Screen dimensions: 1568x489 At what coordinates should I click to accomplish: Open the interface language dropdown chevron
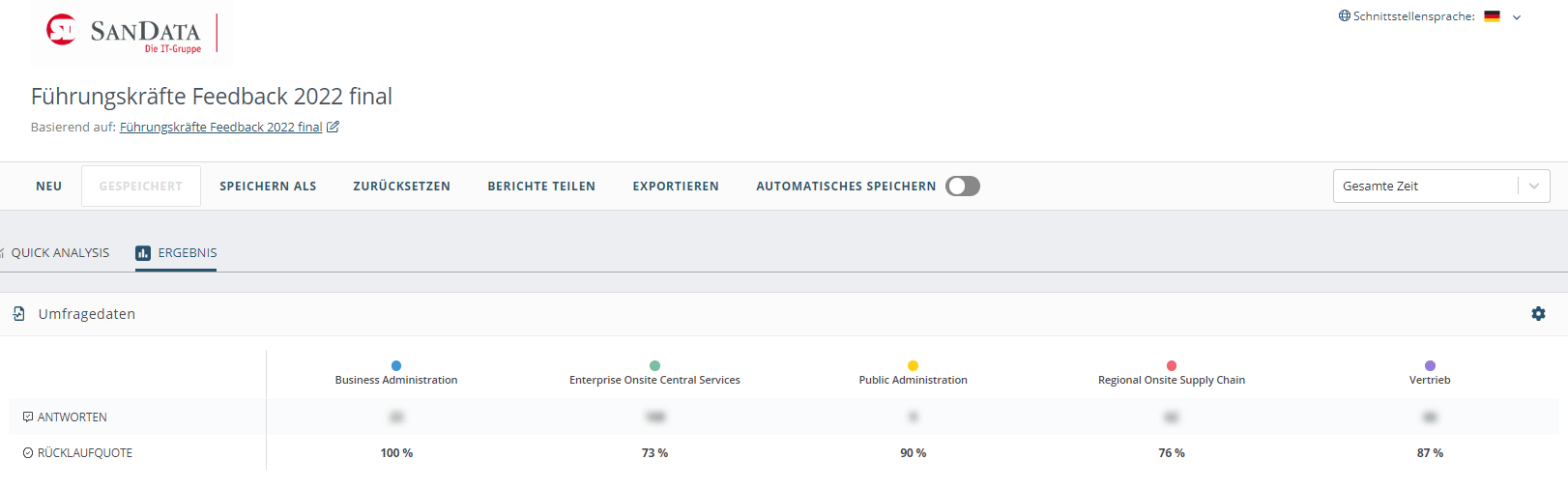1517,17
